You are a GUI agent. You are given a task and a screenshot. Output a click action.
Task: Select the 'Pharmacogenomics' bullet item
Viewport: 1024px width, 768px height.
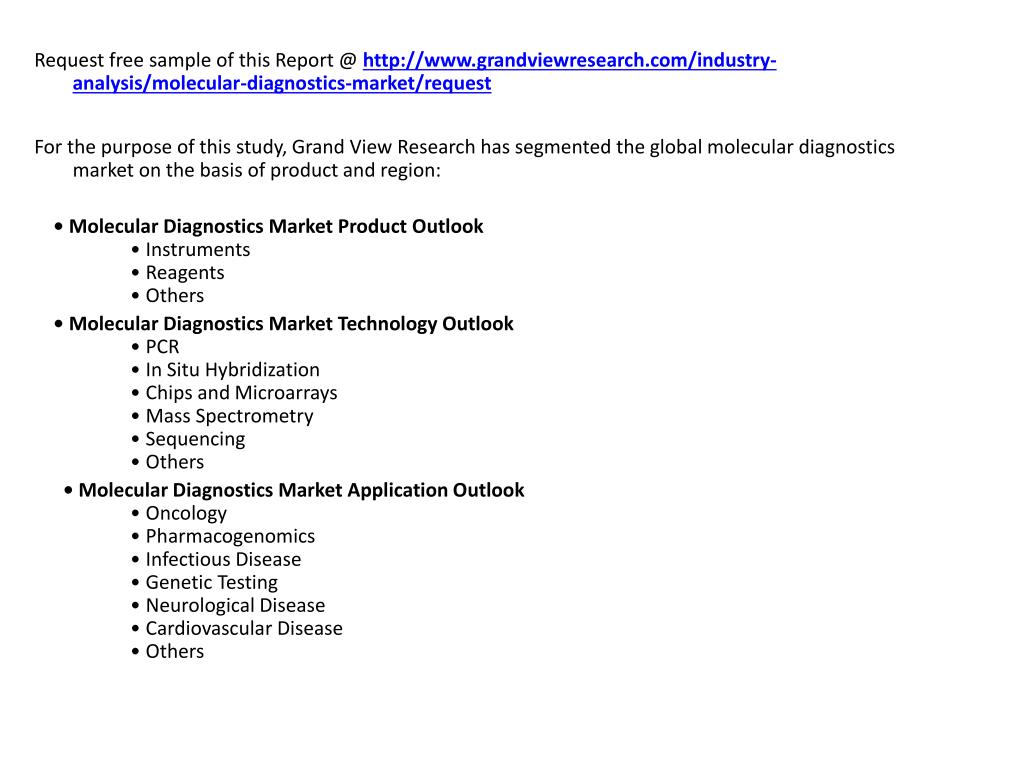coord(230,537)
